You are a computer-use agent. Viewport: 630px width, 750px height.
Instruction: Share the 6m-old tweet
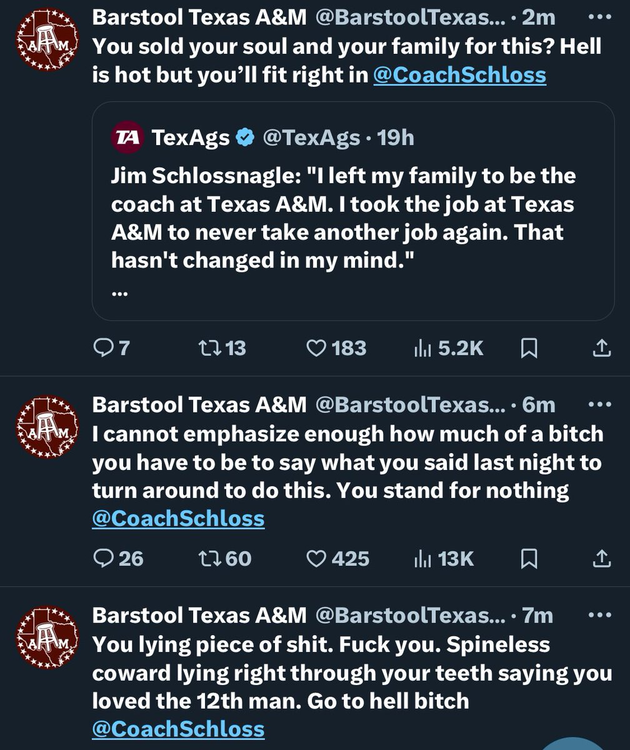point(601,558)
